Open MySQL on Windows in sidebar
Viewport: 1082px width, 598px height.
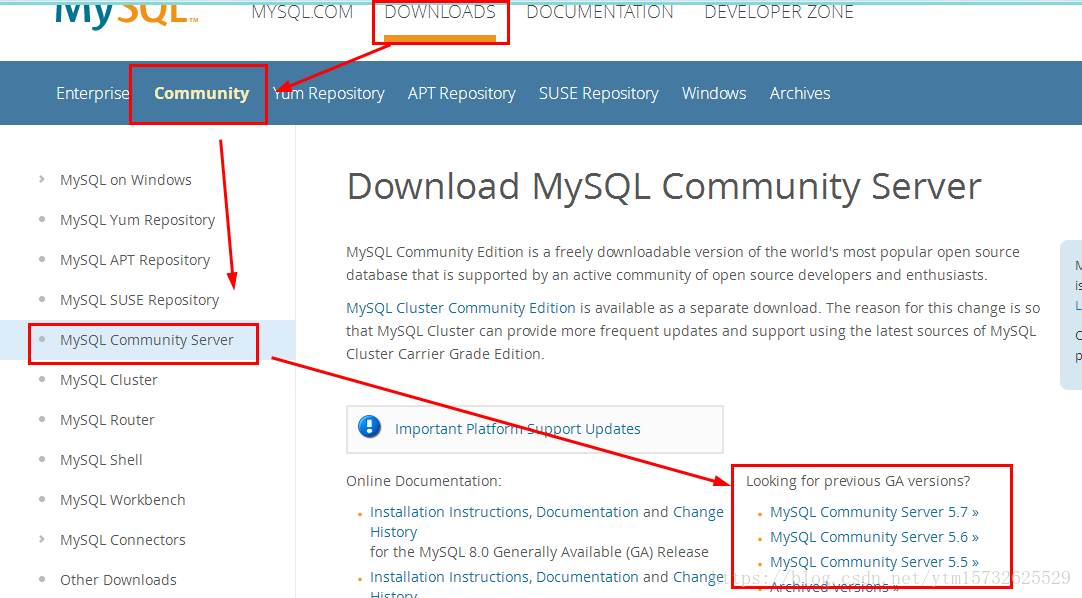tap(126, 180)
